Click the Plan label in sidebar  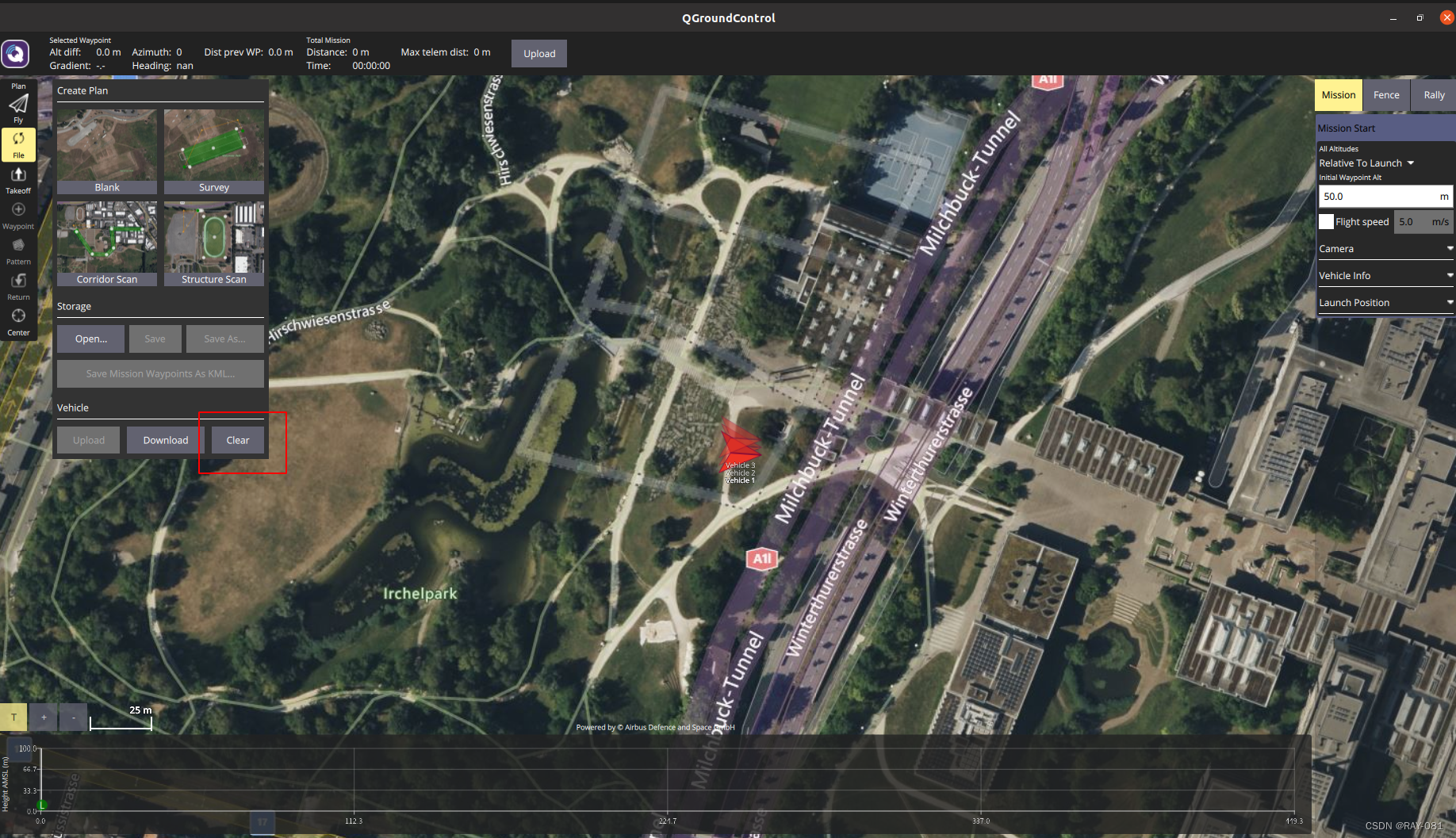coord(18,86)
